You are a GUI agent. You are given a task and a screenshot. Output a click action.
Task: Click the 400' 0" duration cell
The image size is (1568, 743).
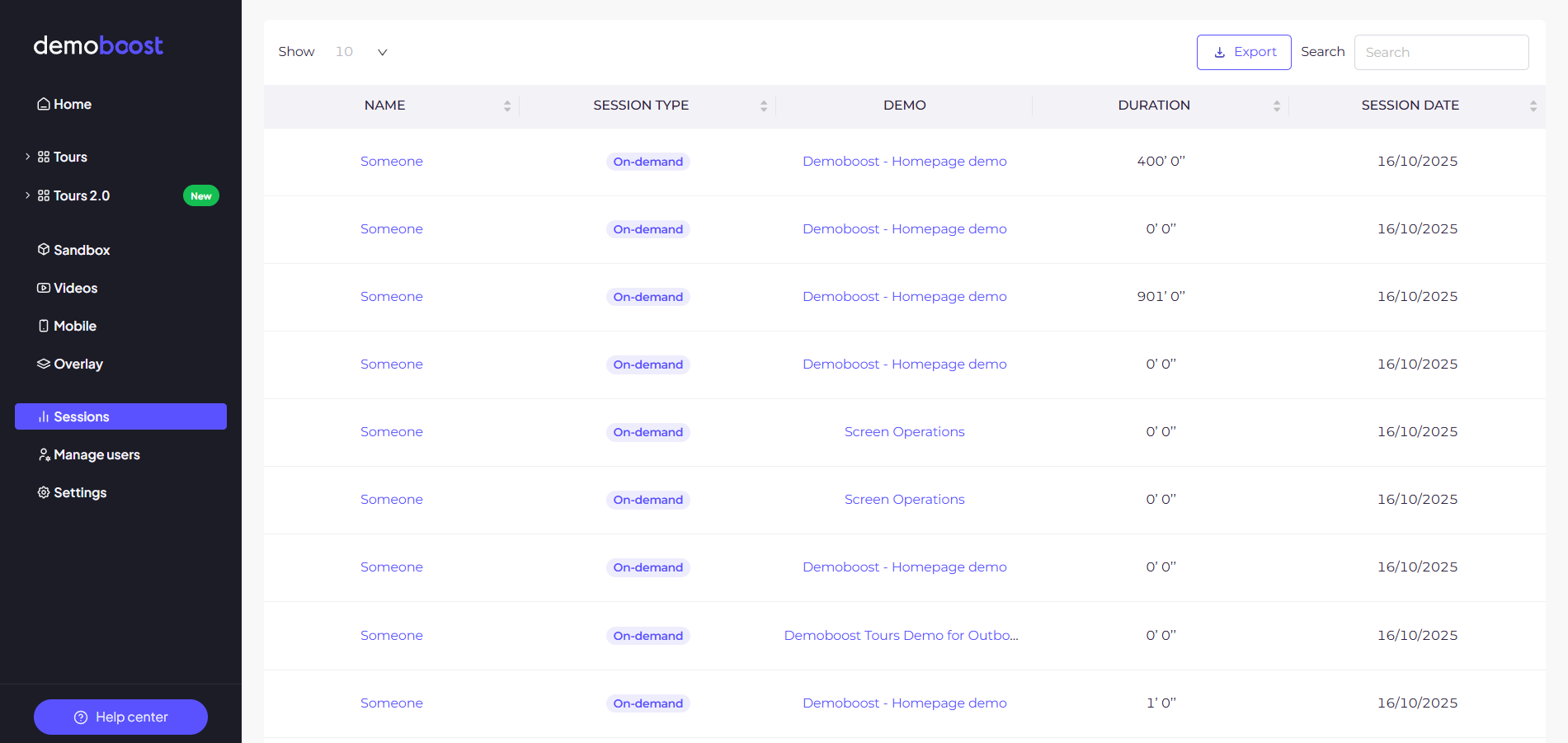(x=1161, y=161)
